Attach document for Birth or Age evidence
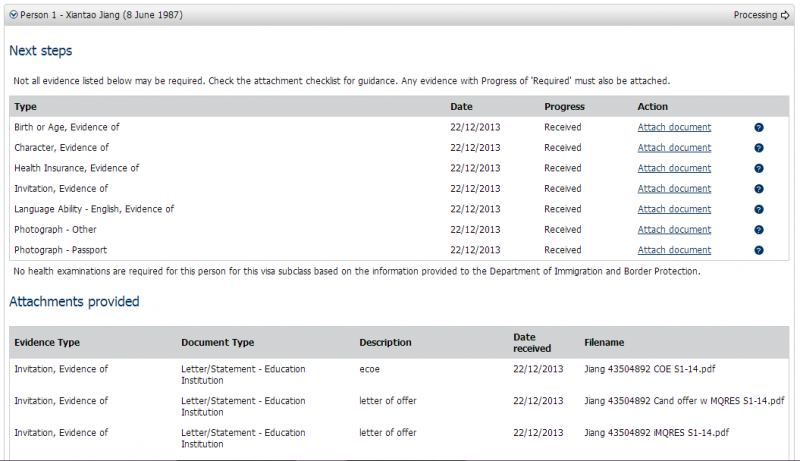This screenshot has height=461, width=800. (674, 127)
